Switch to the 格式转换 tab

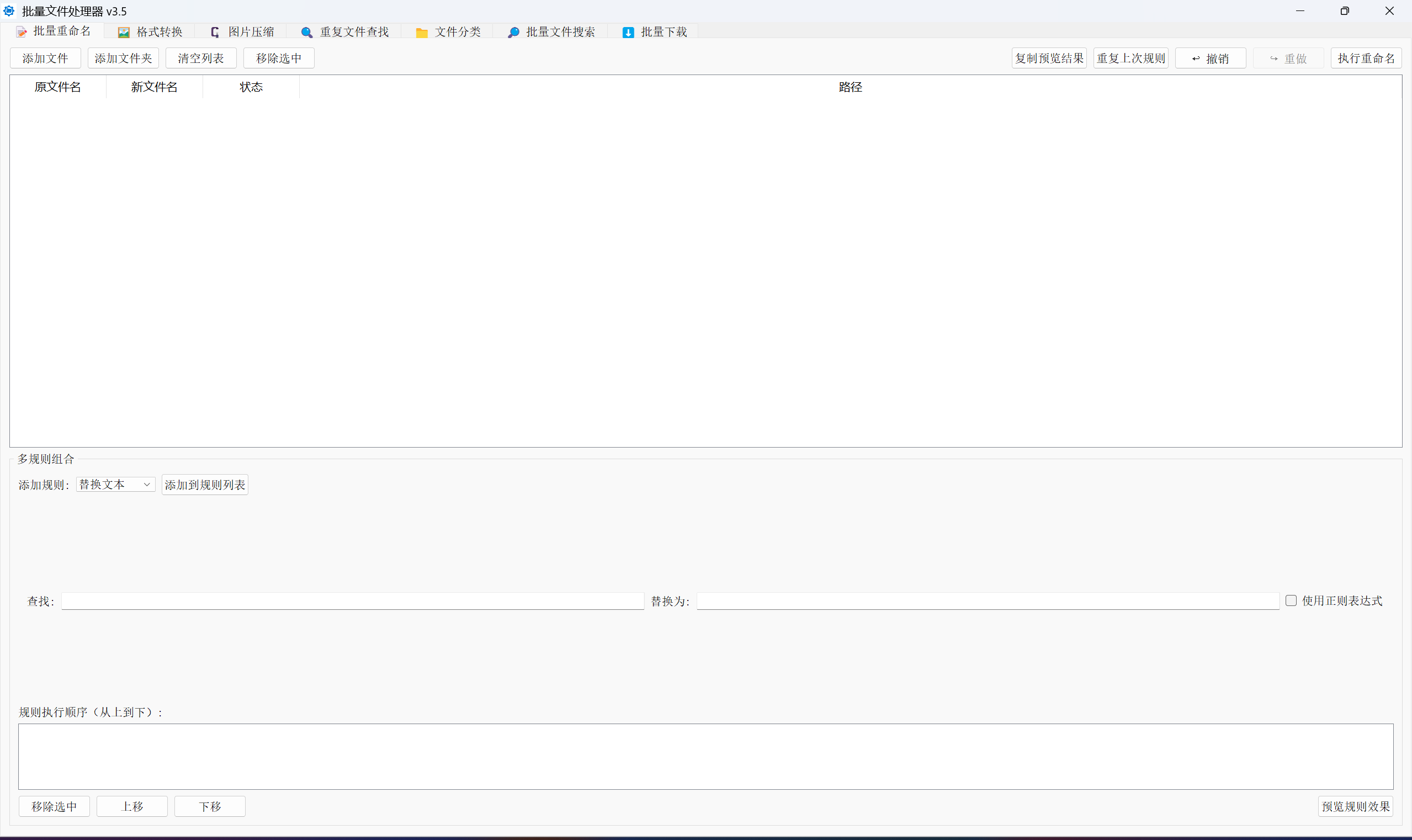tap(150, 31)
